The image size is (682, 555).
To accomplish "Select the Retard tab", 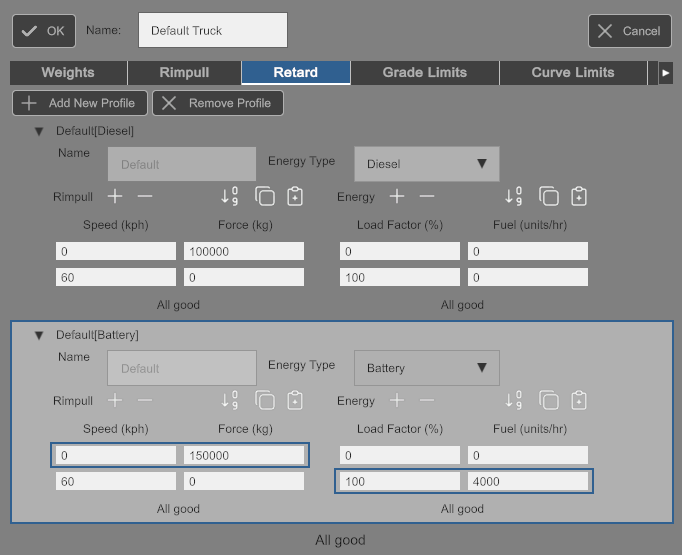I will (296, 73).
